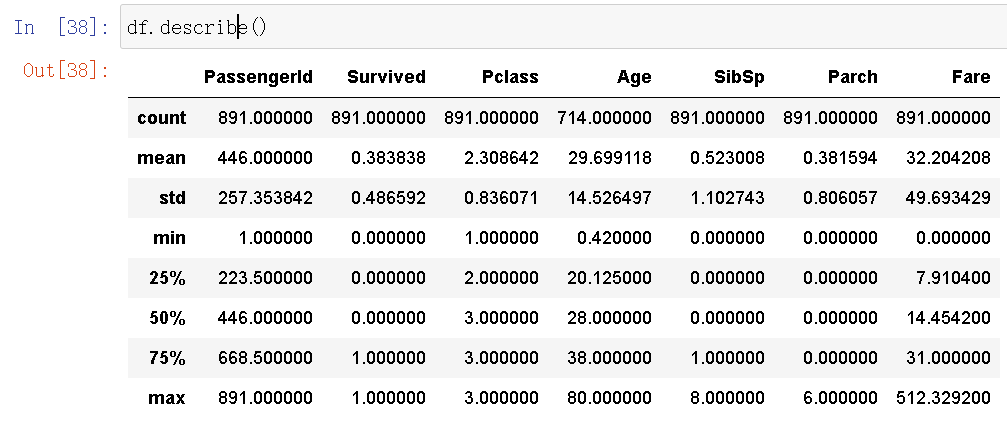This screenshot has width=1007, height=425.
Task: Click Age std value 14.526497
Action: pyautogui.click(x=609, y=198)
